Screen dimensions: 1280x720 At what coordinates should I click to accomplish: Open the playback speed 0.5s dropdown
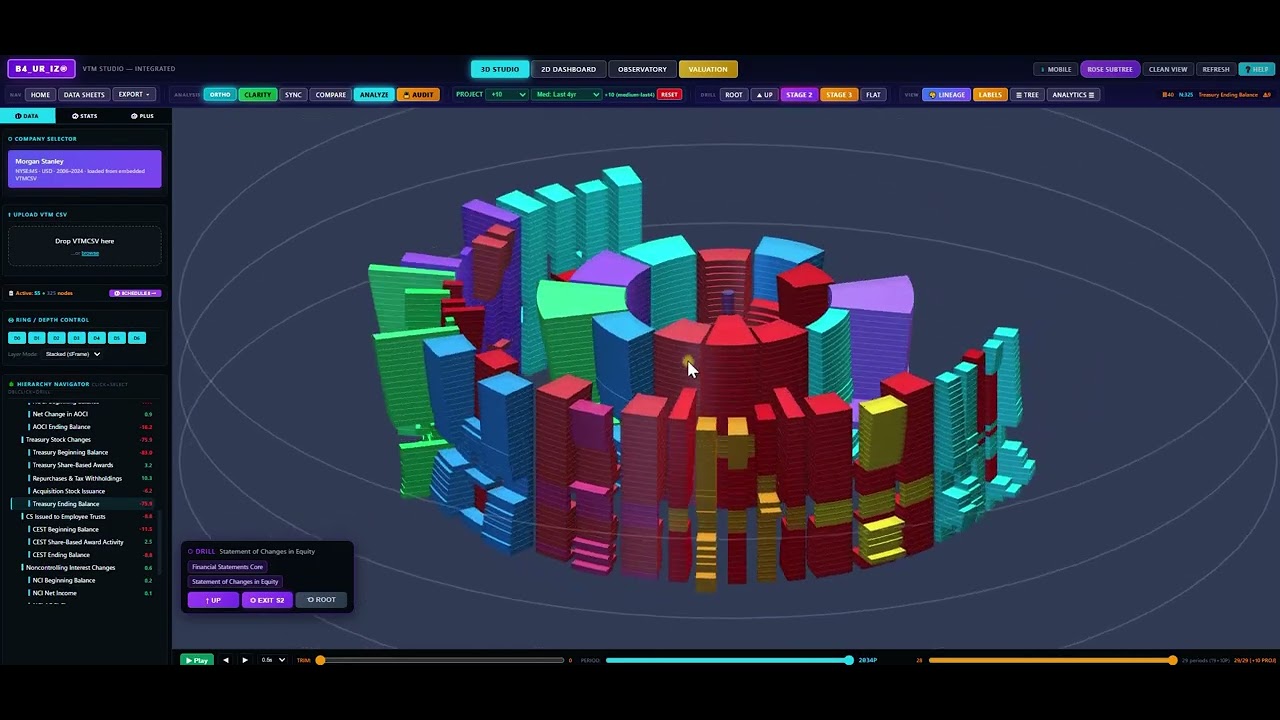point(273,660)
